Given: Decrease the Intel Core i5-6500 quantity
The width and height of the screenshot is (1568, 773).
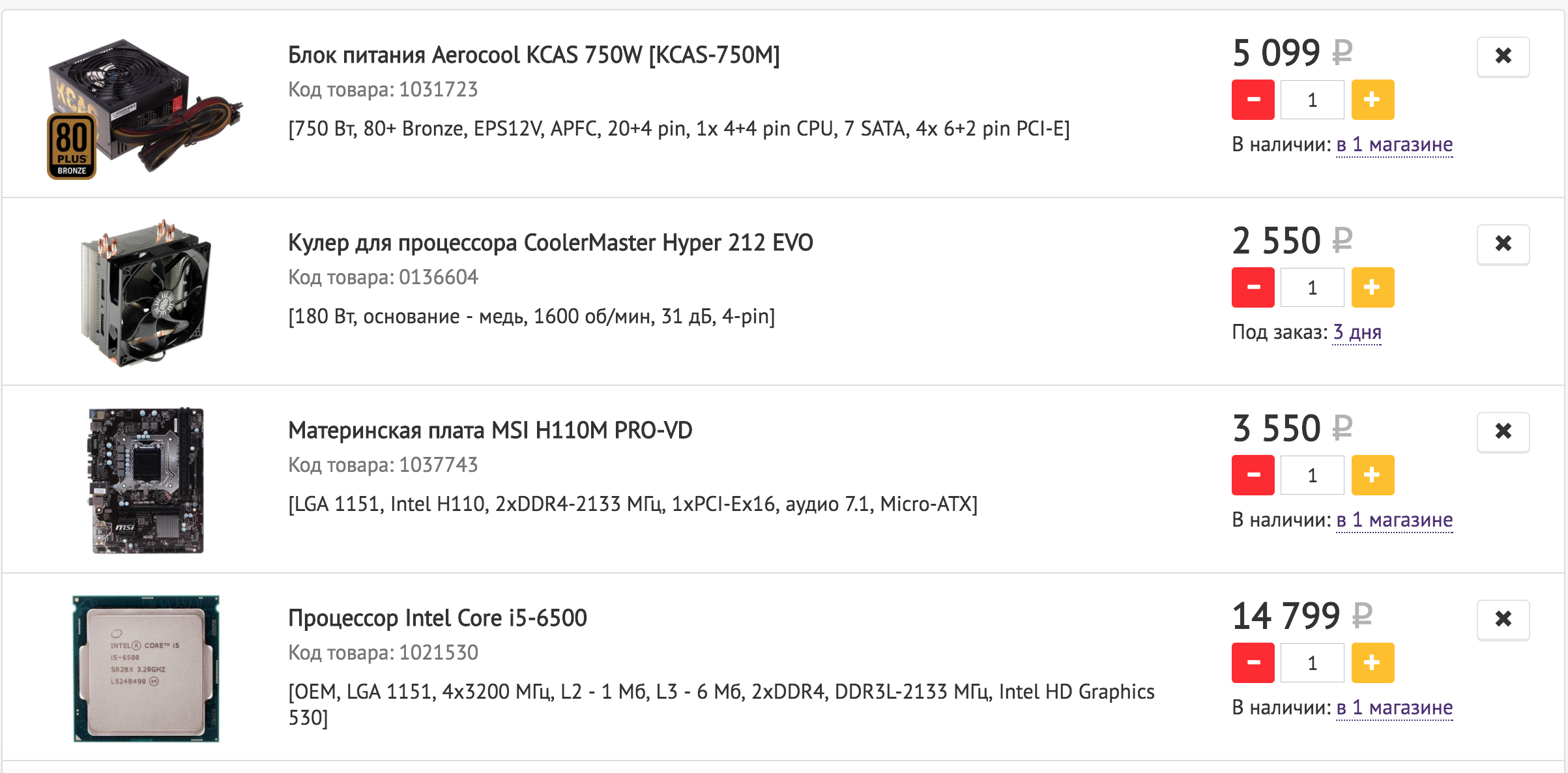Looking at the screenshot, I should [x=1253, y=663].
